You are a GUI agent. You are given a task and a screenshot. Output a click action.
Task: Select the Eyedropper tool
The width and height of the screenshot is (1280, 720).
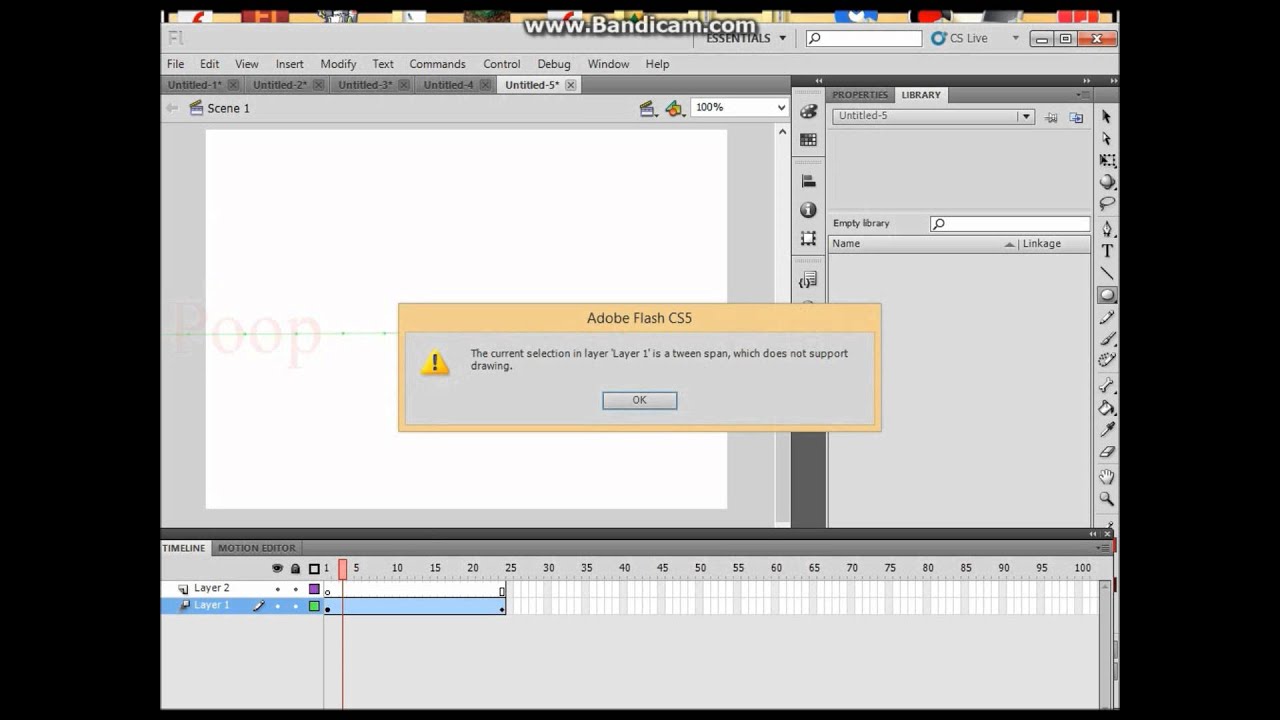(x=1107, y=430)
